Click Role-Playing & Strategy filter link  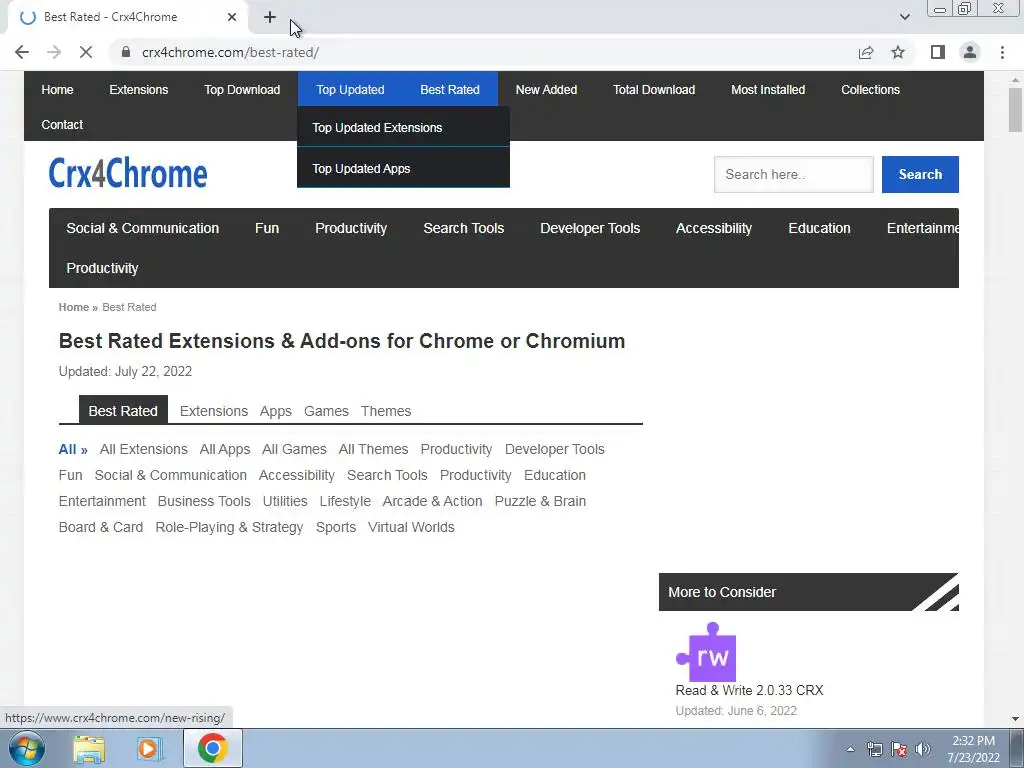[229, 527]
